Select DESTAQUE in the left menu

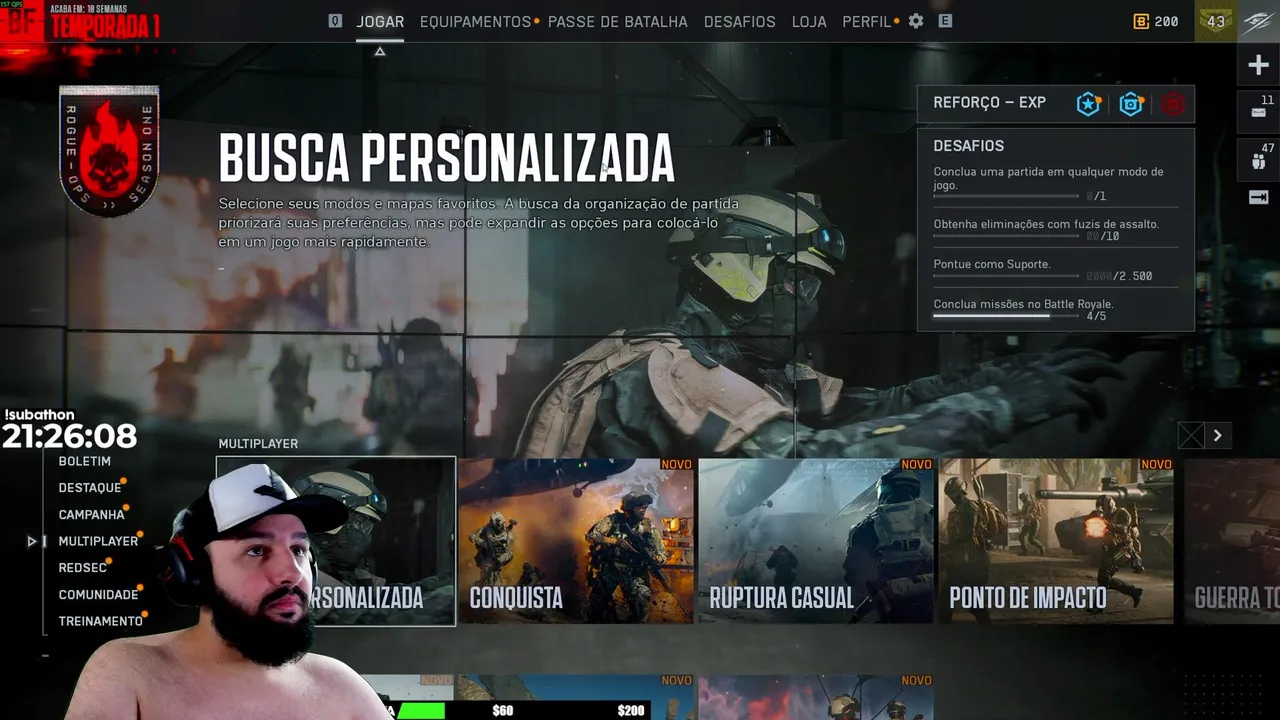coord(90,488)
